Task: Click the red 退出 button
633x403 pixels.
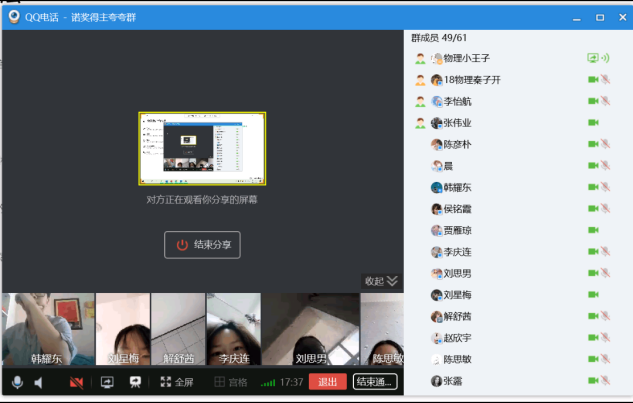Action: (x=326, y=382)
